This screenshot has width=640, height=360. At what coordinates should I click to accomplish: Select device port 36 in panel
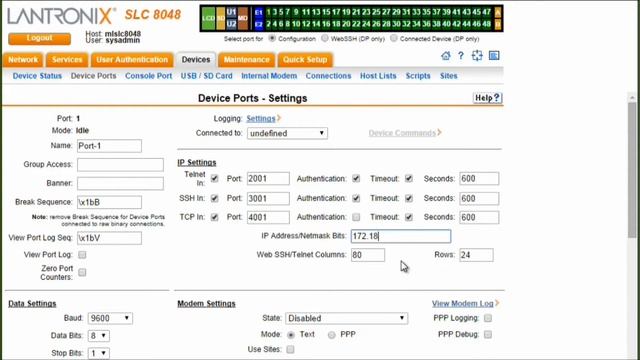pyautogui.click(x=426, y=24)
